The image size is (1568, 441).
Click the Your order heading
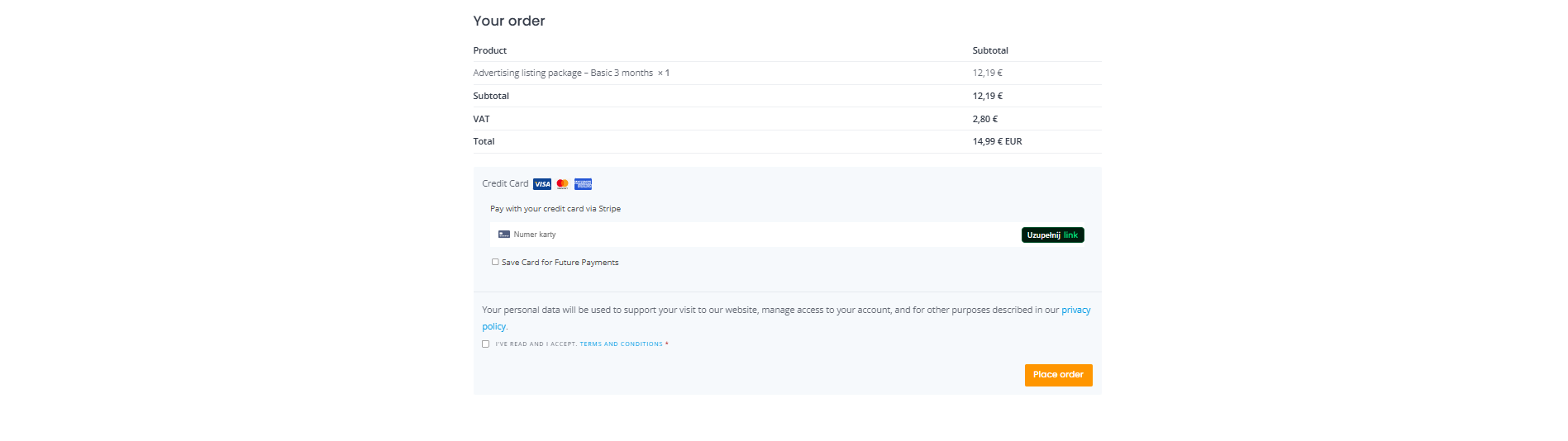pyautogui.click(x=508, y=21)
